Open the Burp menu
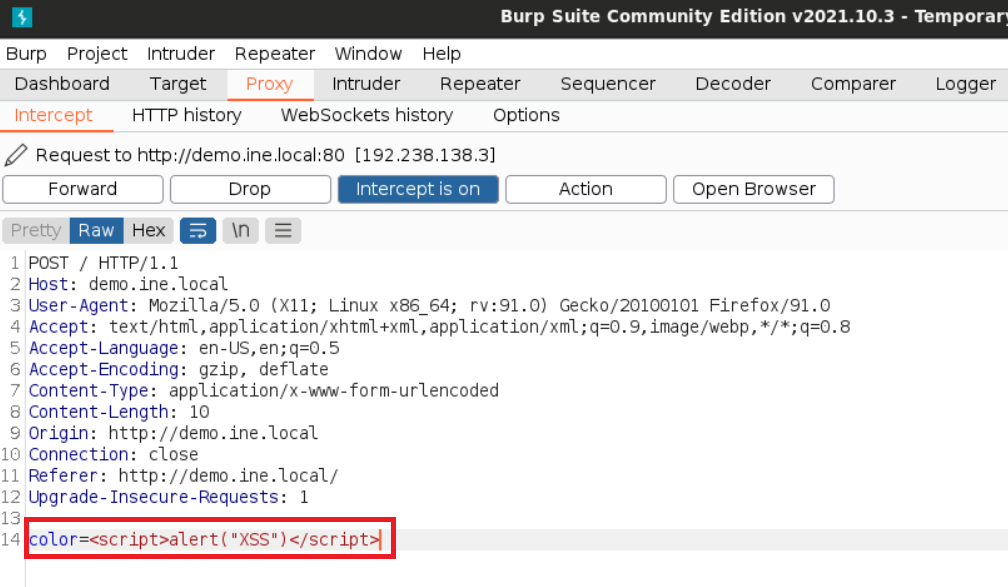 coord(26,53)
